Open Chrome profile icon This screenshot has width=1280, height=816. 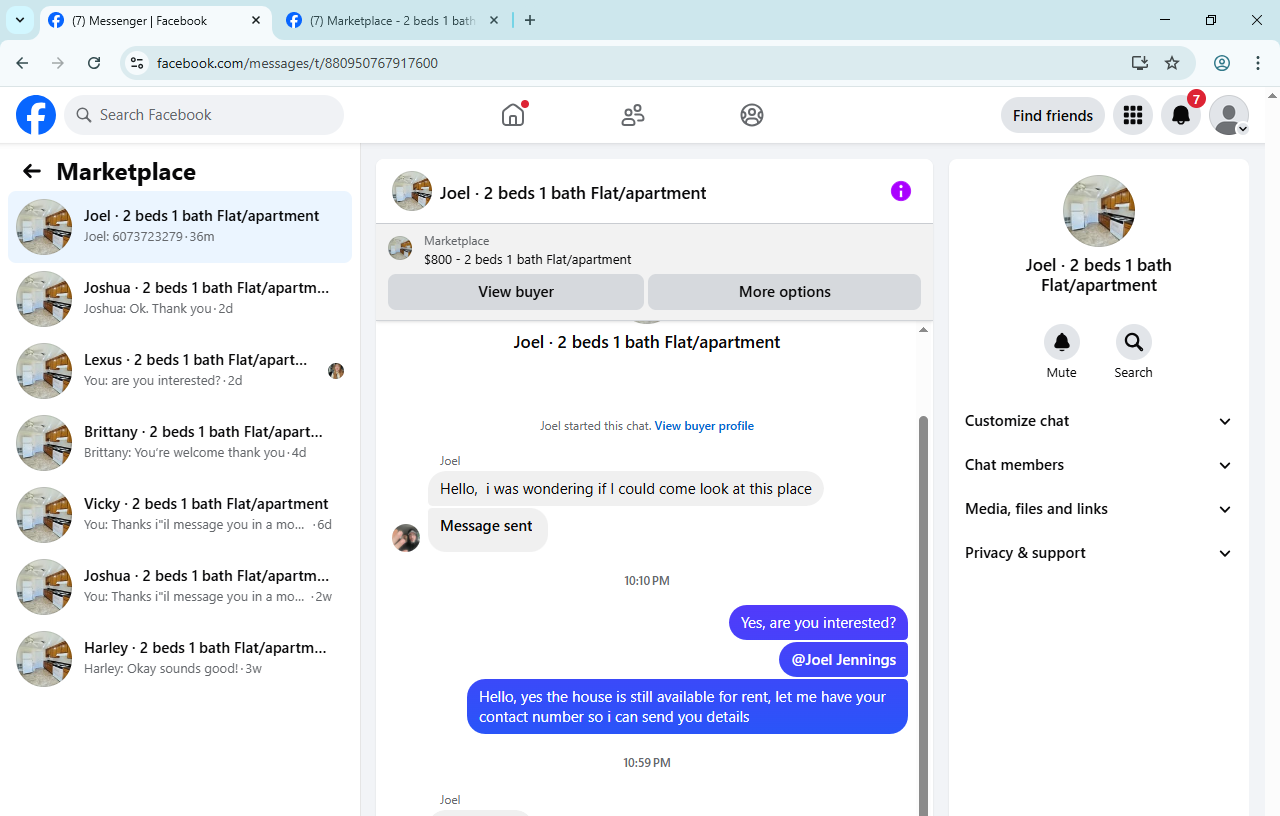click(1222, 63)
